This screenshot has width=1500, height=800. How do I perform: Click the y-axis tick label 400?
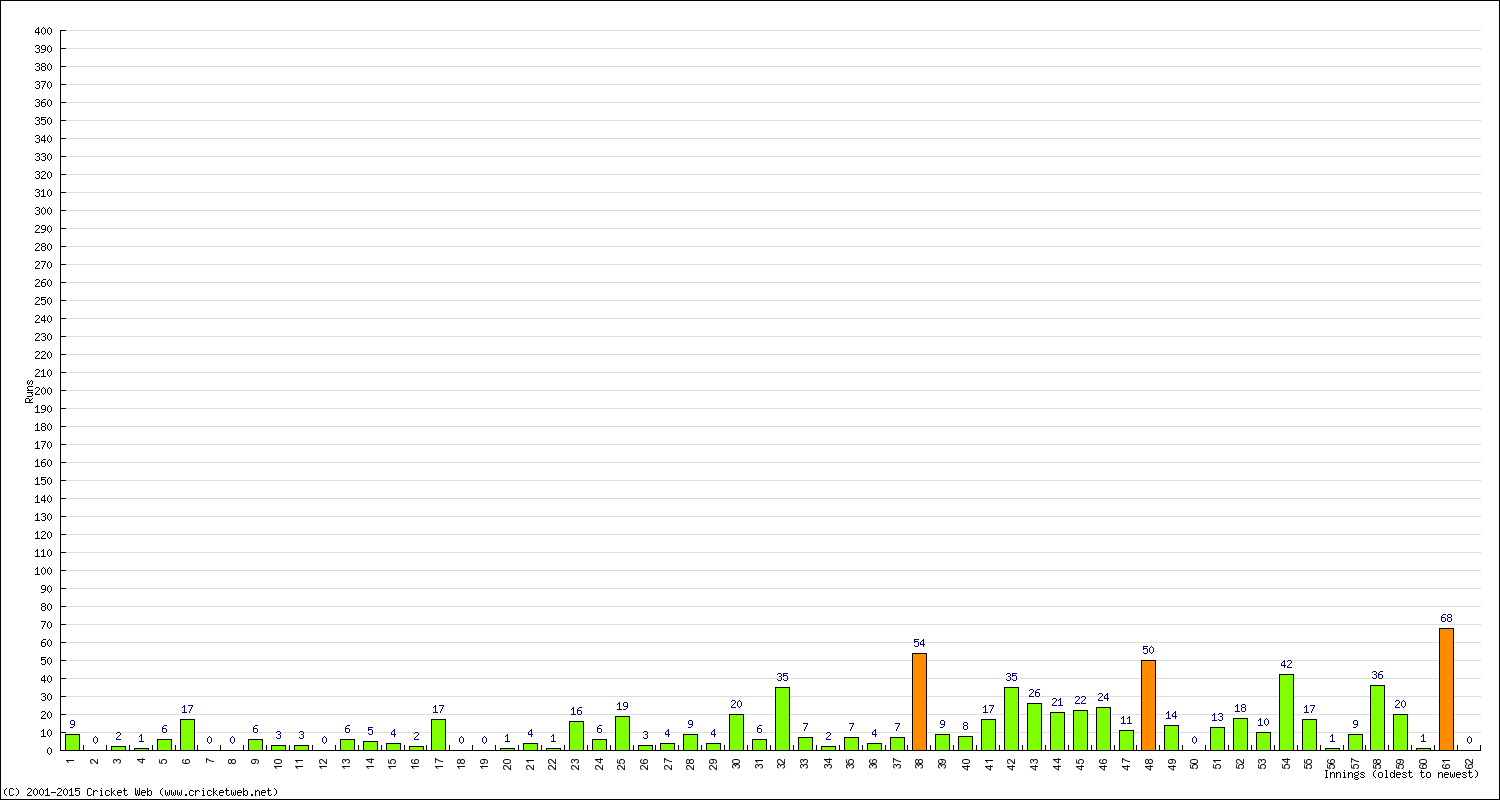pos(43,31)
